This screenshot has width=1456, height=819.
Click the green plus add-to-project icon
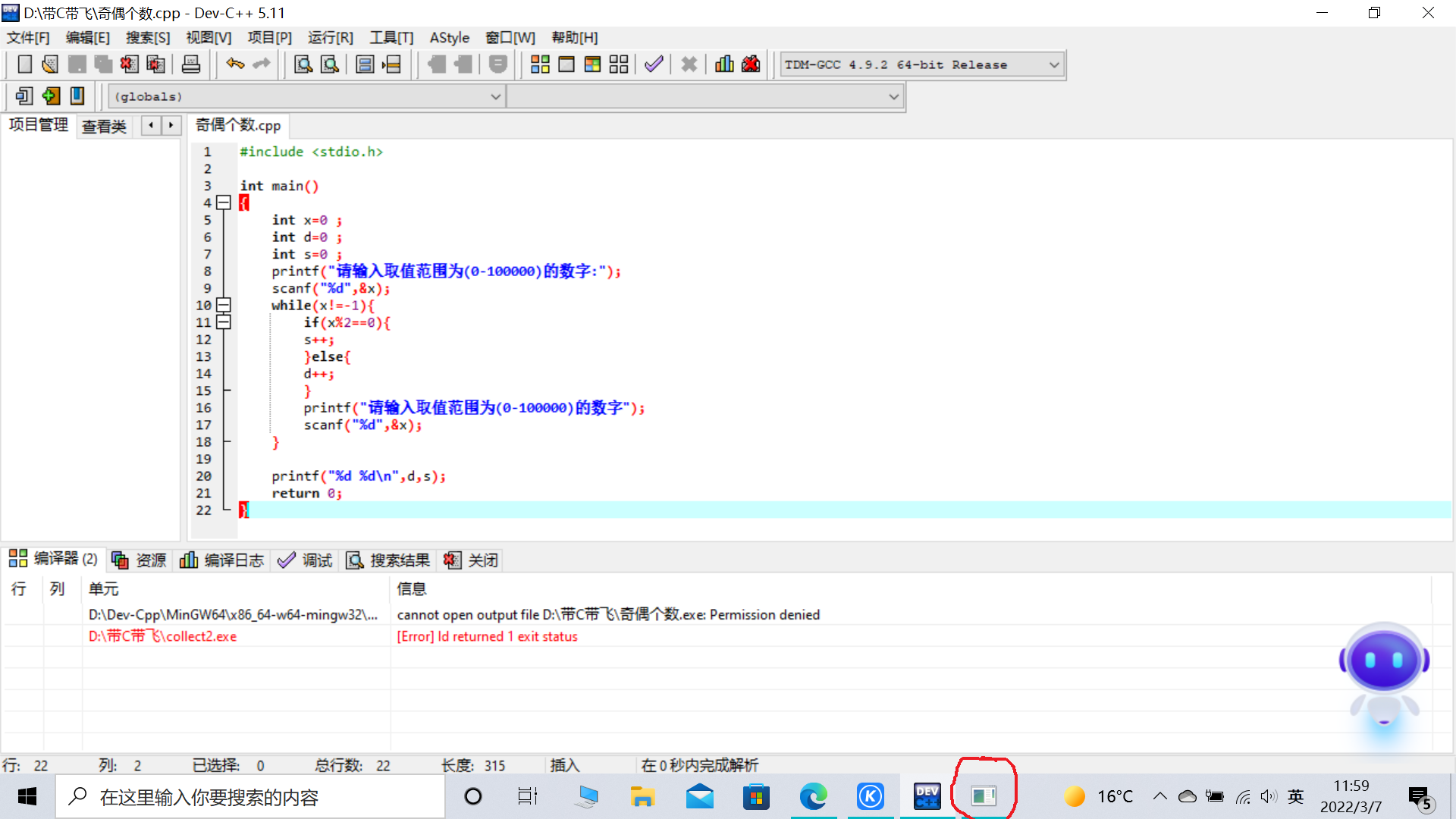coord(51,96)
